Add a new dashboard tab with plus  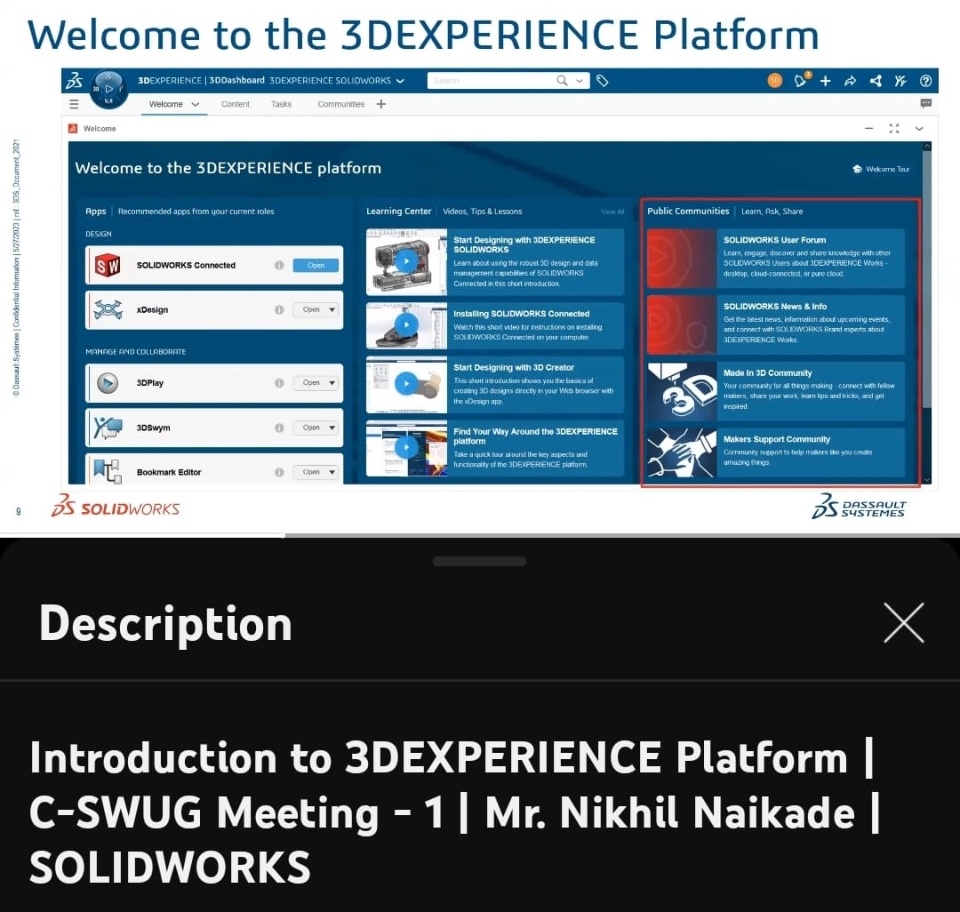381,104
